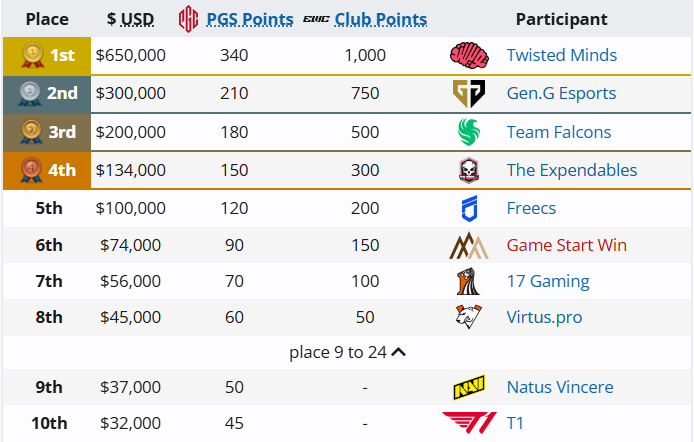Screen dimensions: 694x442
Task: Click the Natus Vincere yellow logo
Action: [469, 387]
